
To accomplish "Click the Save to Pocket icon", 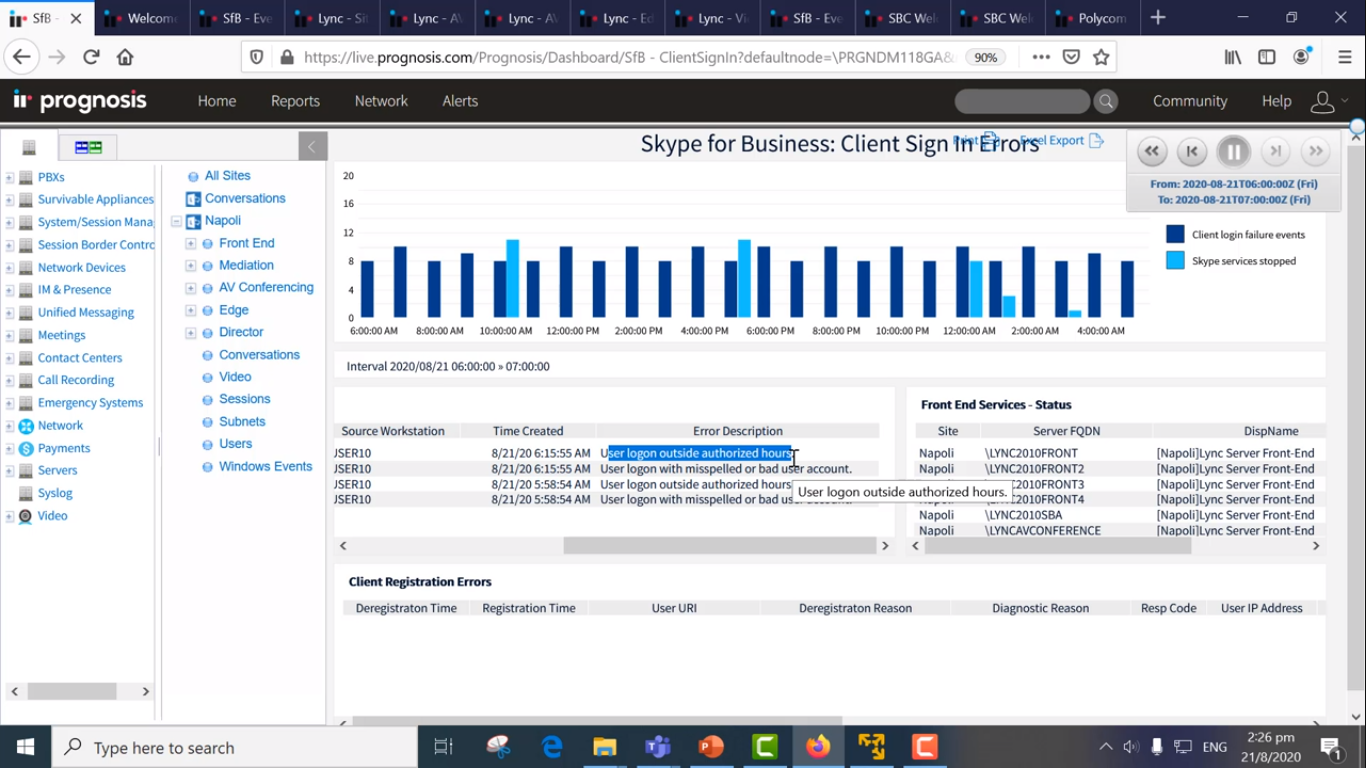I will [x=1071, y=57].
